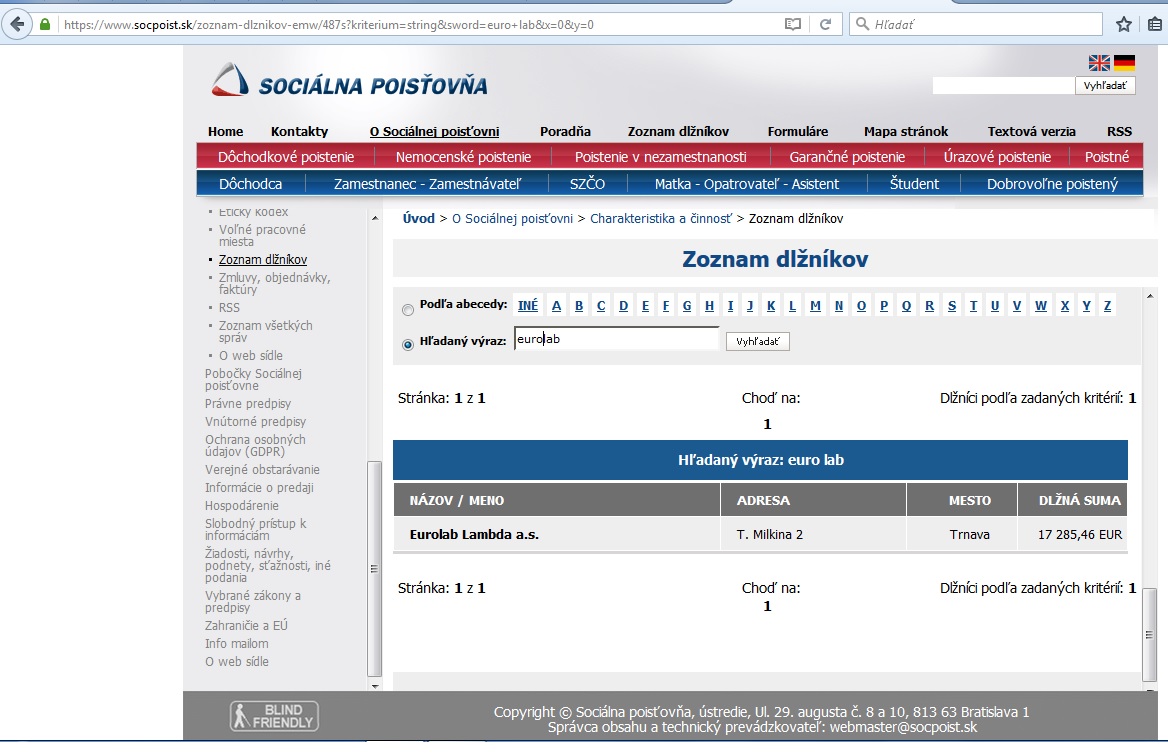Click the Sociálna poisťovňa logo
Viewport: 1168px width, 754px height.
350,82
